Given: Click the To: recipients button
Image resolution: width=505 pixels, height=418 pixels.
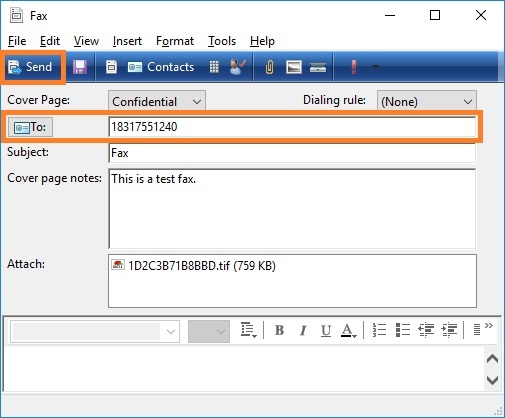Looking at the screenshot, I should tap(30, 127).
